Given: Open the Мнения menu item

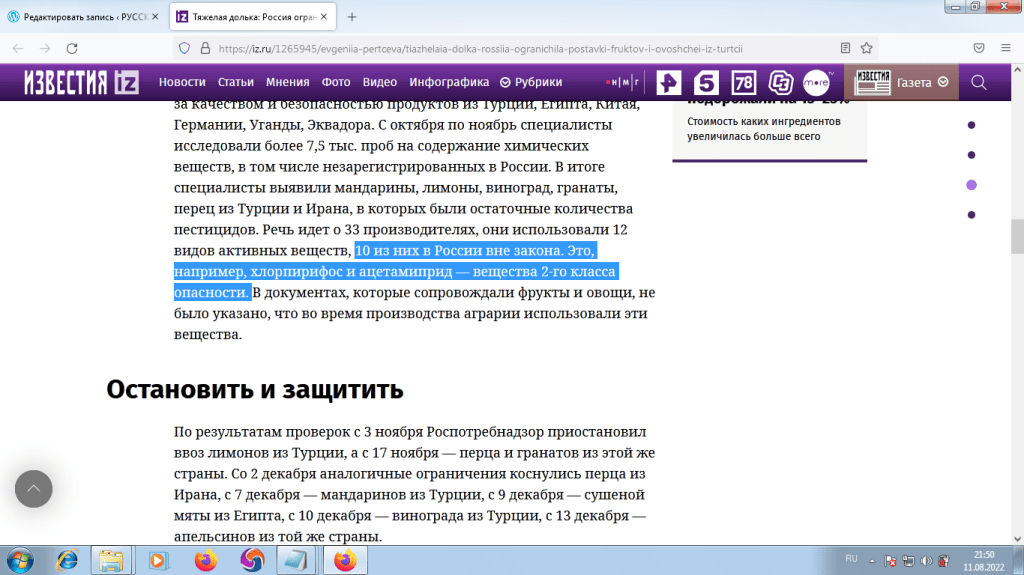Looking at the screenshot, I should (x=287, y=82).
